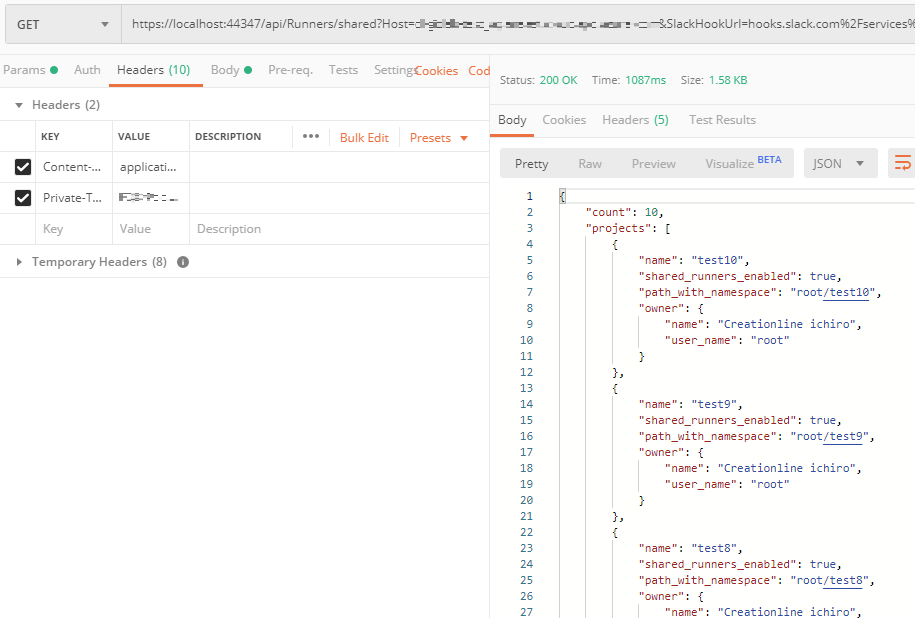Collapse the Headers (2) section

(19, 105)
